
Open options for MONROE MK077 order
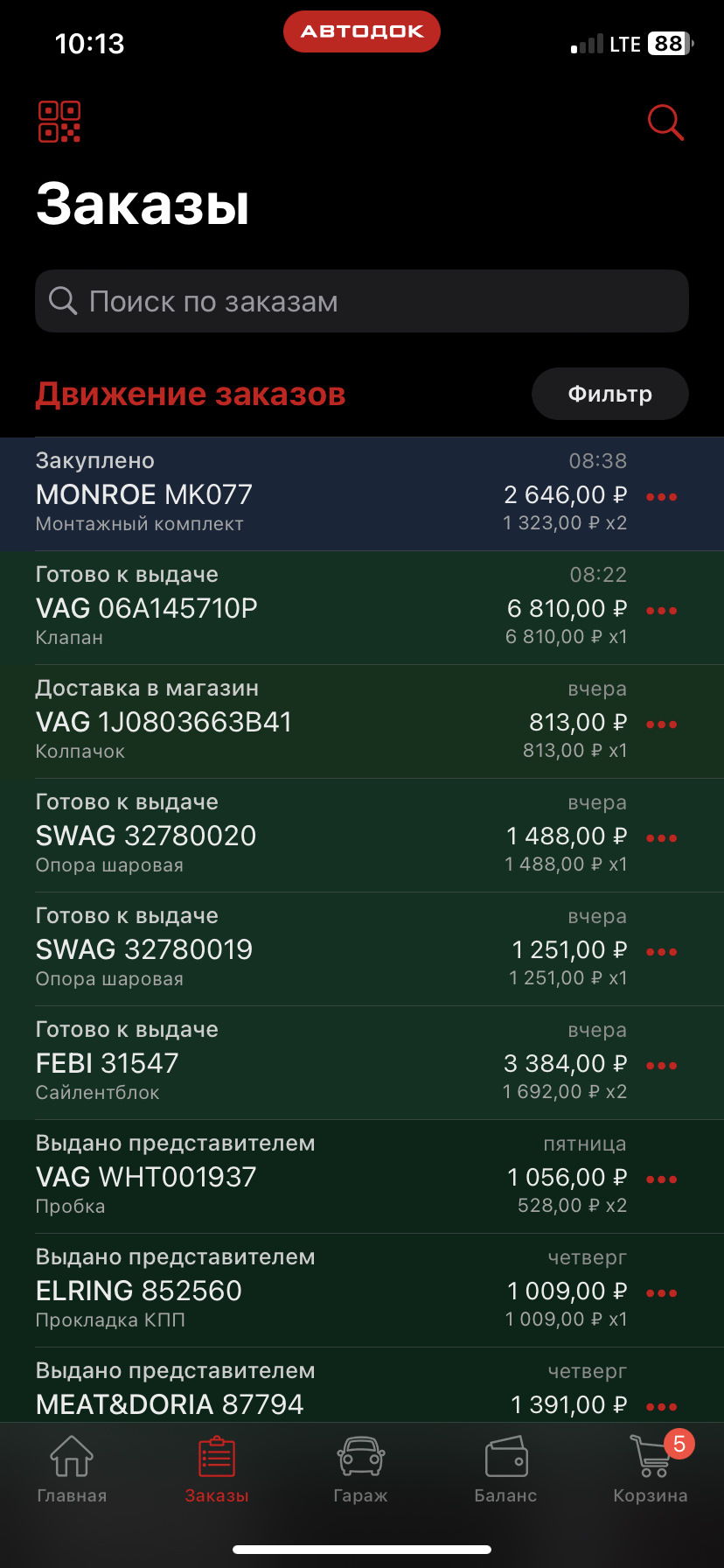coord(661,497)
